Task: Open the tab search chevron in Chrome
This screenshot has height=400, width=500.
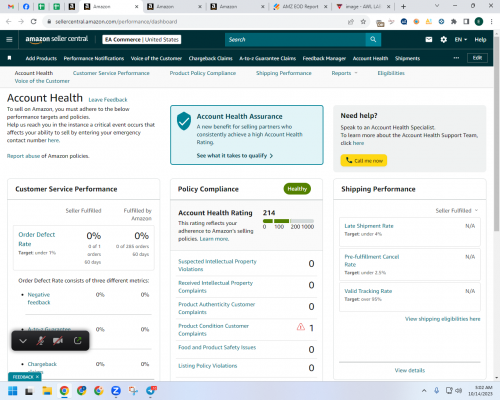Action: 437,6
